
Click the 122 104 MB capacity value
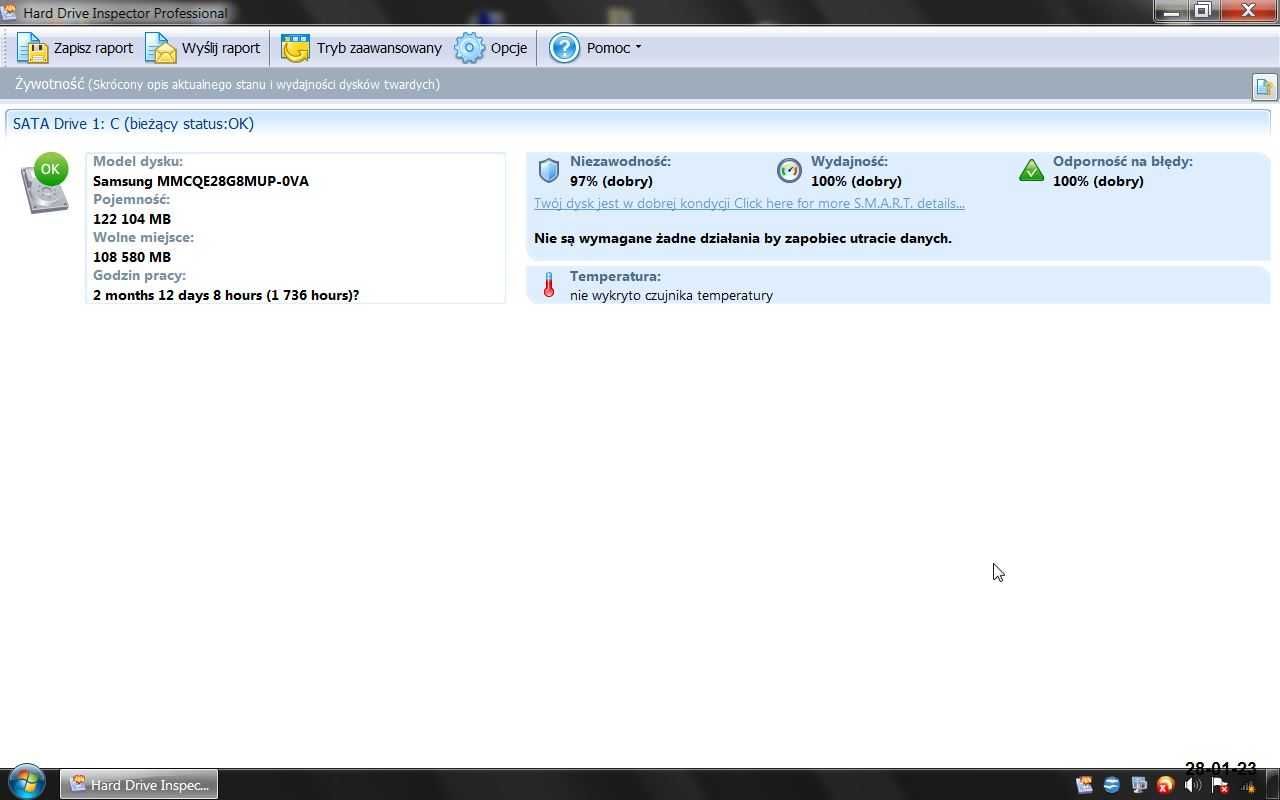[132, 219]
